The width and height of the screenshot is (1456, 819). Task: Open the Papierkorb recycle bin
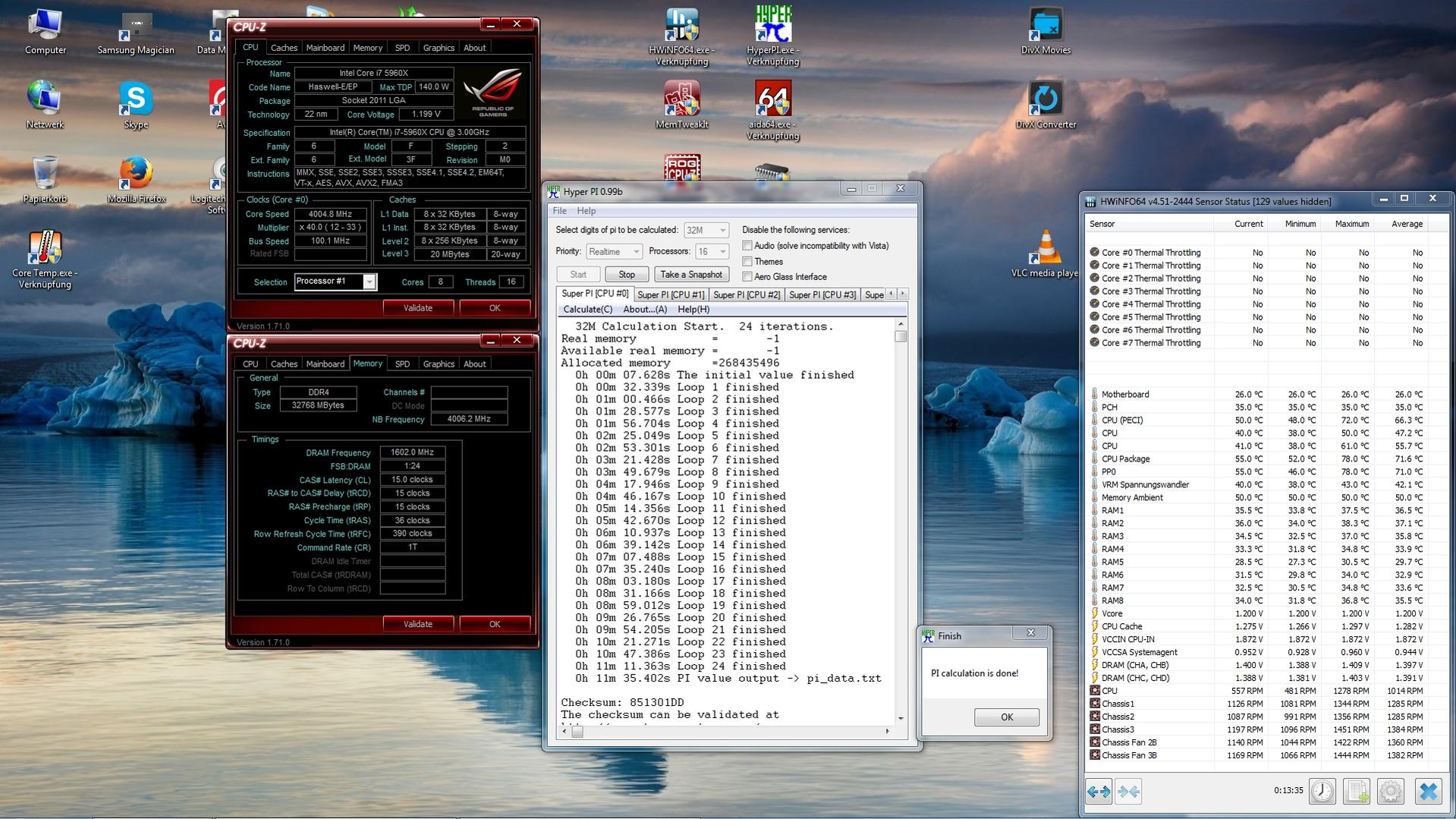(45, 179)
